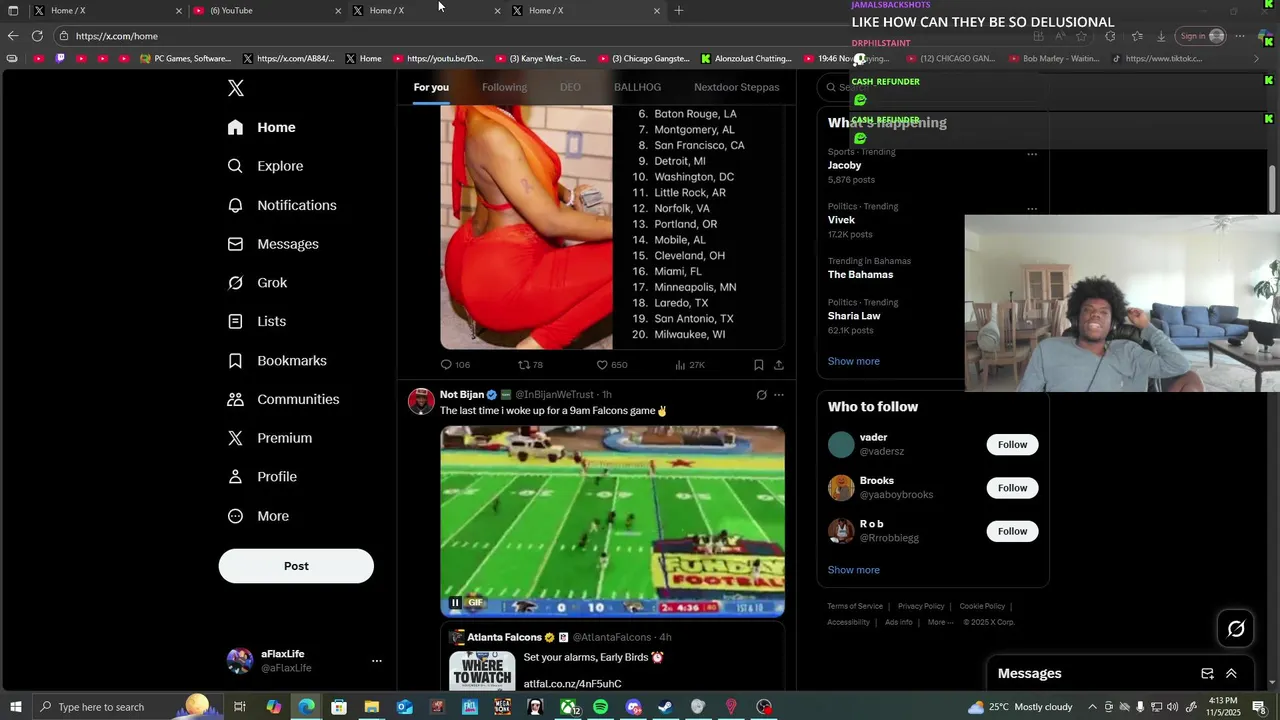This screenshot has width=1280, height=720.
Task: Bookmark the city list post
Action: (x=758, y=365)
